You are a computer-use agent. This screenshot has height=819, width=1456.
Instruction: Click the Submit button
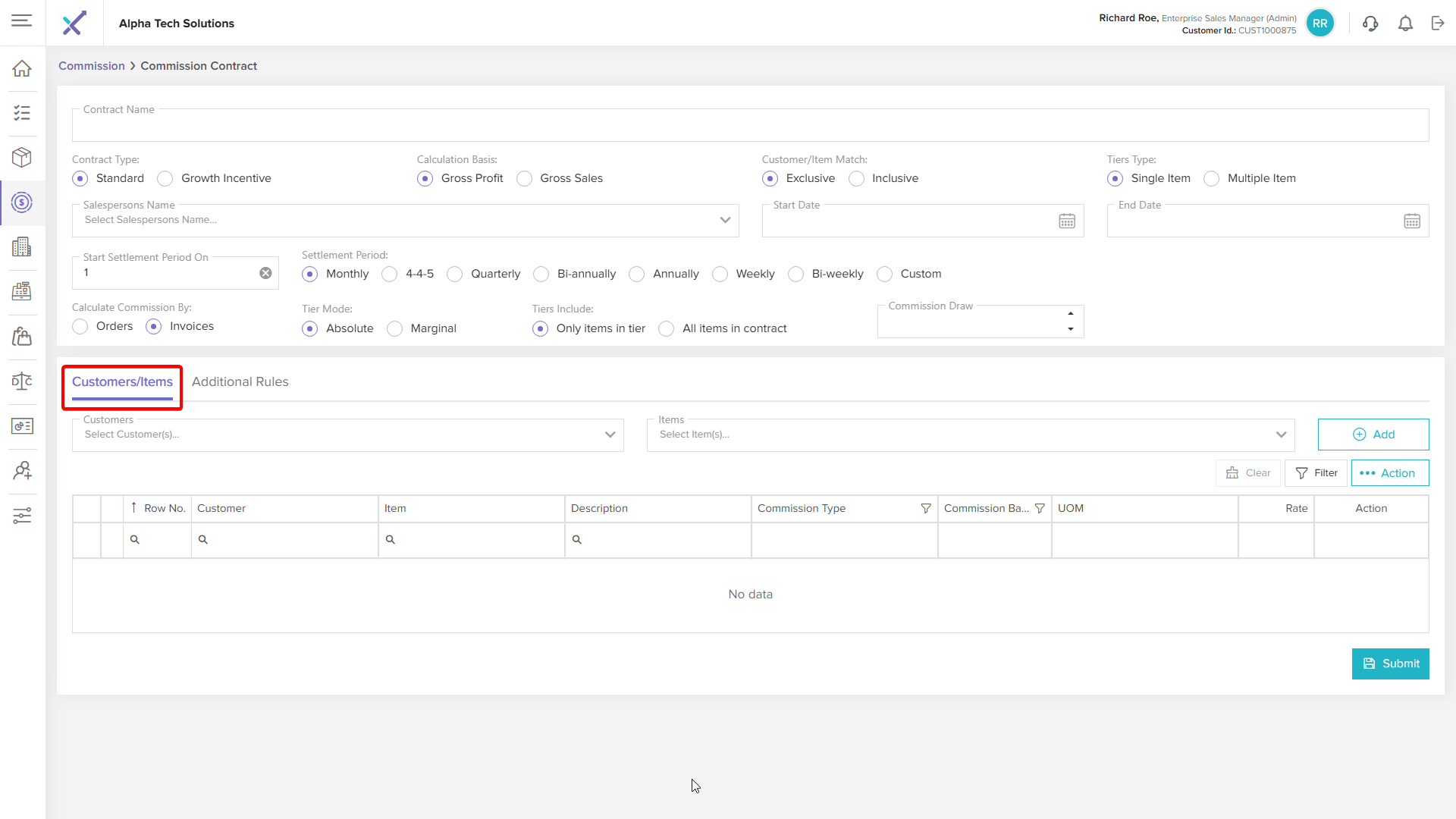[1390, 664]
